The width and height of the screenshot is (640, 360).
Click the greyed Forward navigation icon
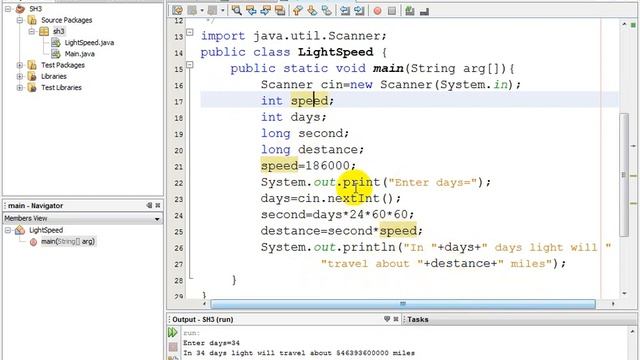[212, 11]
